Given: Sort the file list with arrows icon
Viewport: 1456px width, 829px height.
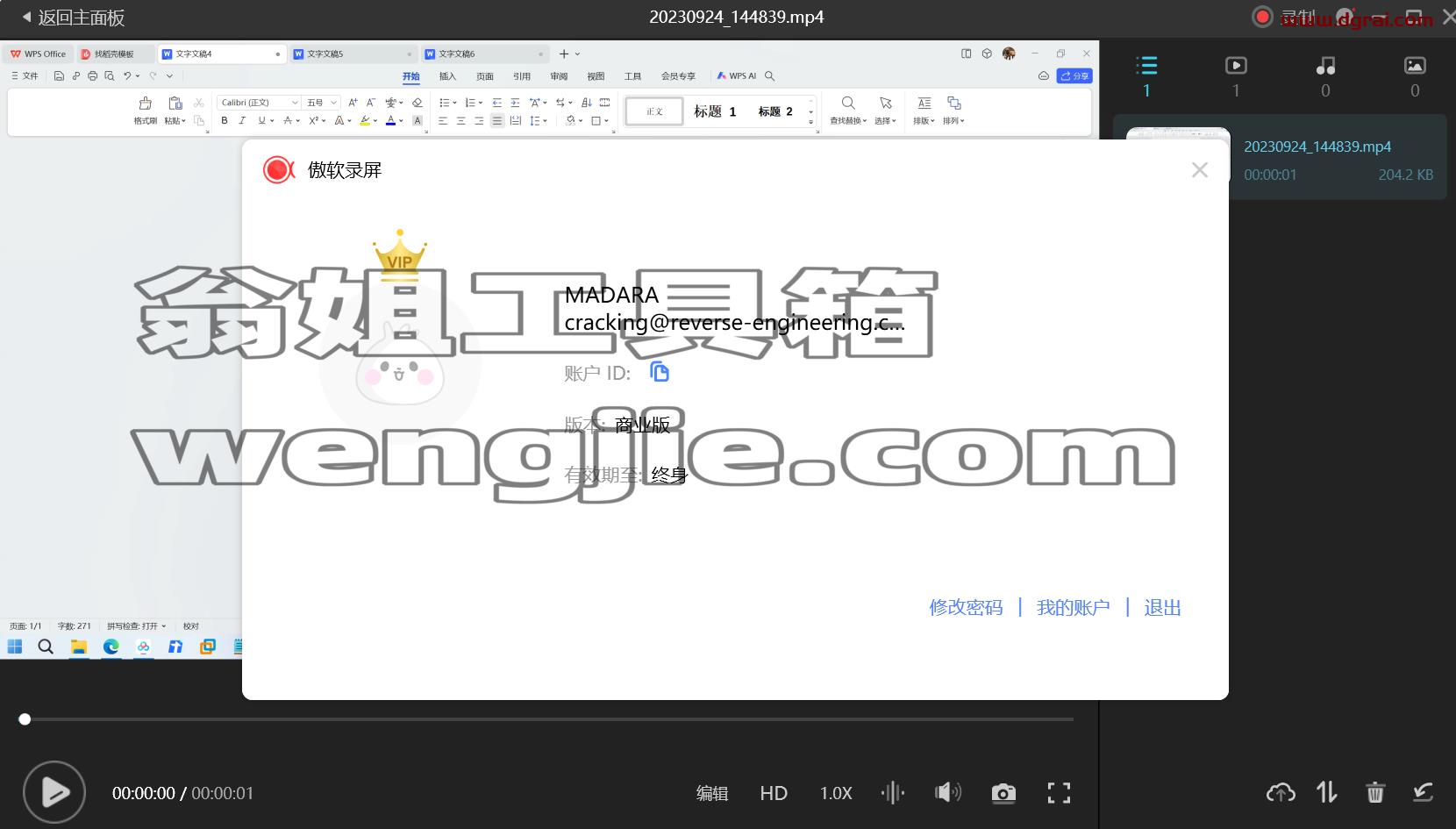Looking at the screenshot, I should point(1327,793).
